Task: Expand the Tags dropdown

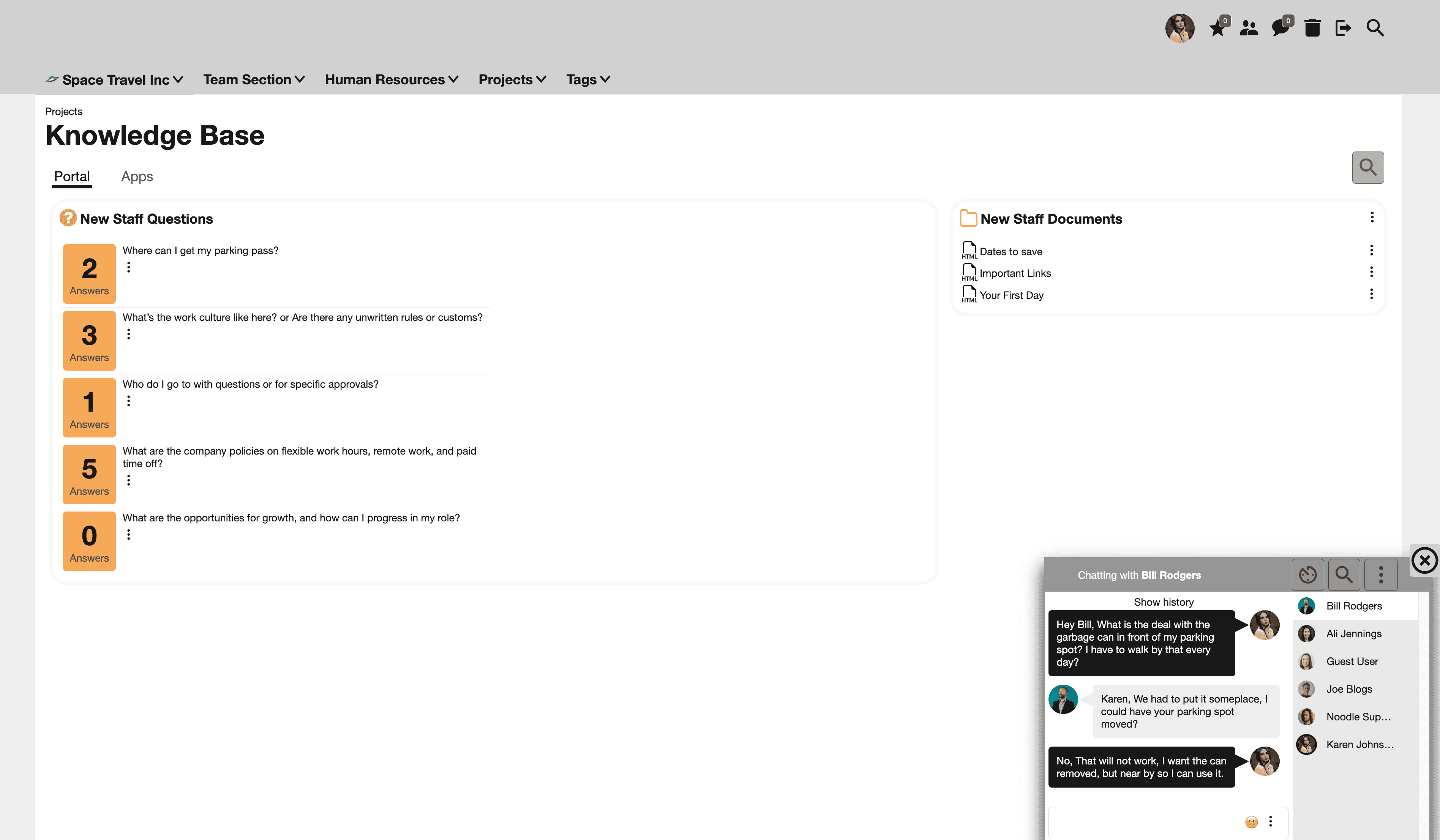Action: (587, 79)
